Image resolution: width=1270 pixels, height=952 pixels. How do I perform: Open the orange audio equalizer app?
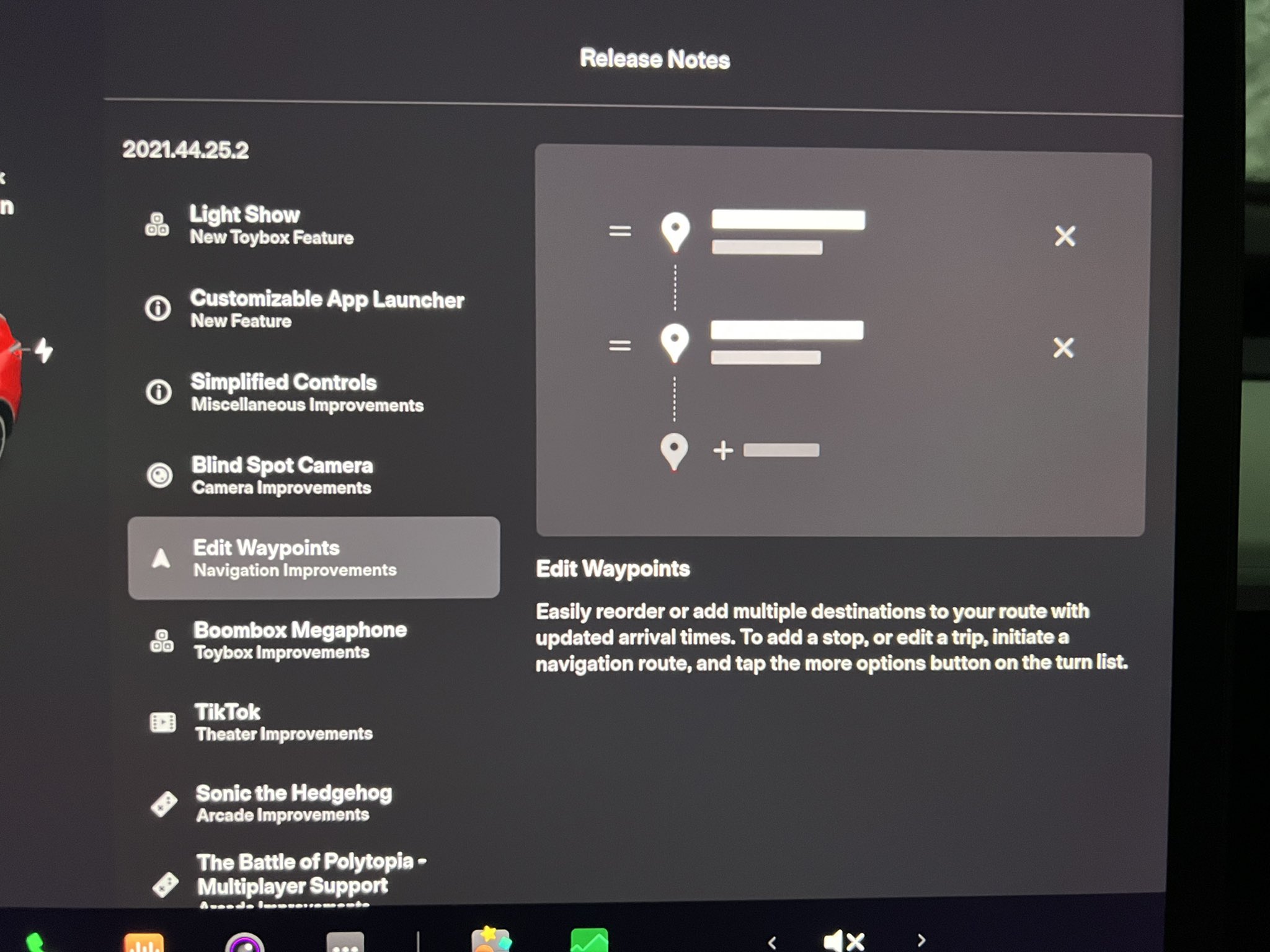[x=143, y=942]
